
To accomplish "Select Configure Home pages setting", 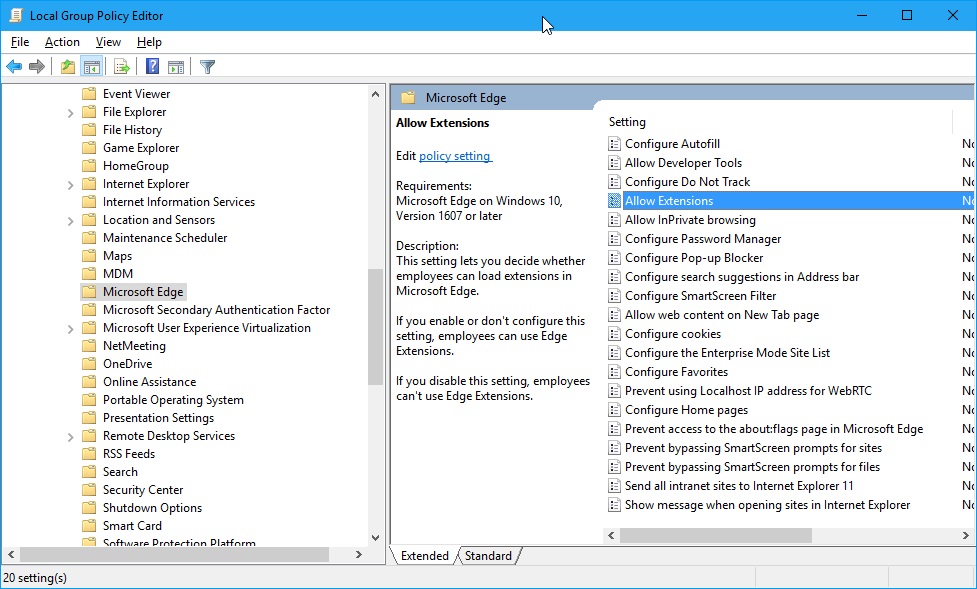I will [686, 410].
